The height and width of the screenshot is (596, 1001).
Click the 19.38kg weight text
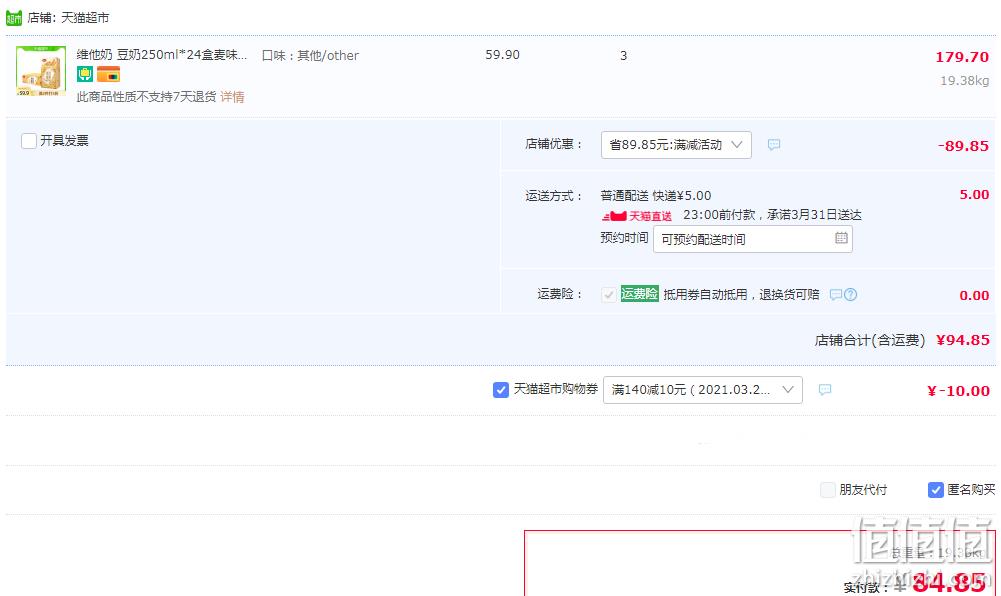965,81
